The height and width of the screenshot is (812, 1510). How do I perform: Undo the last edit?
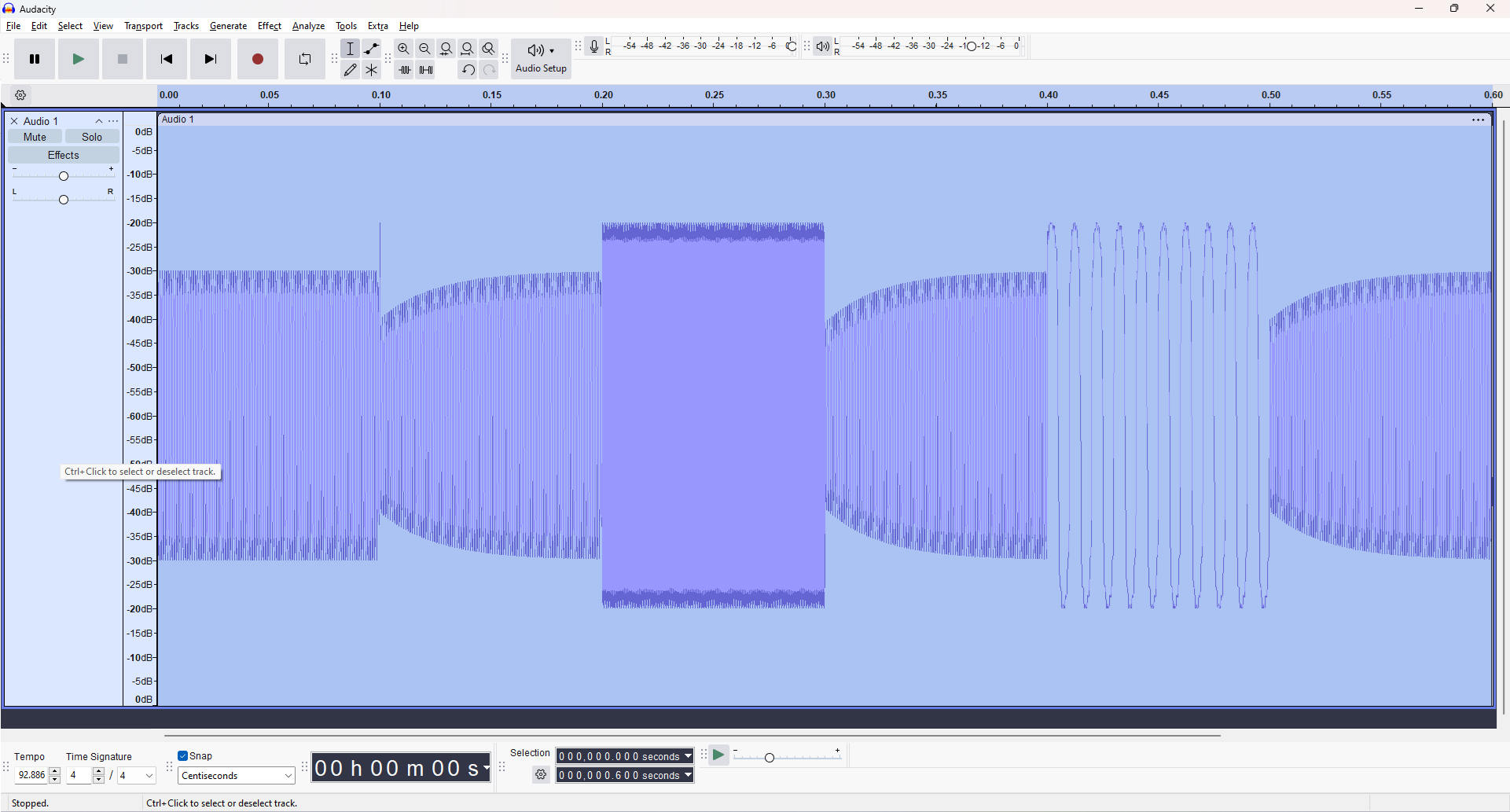468,69
